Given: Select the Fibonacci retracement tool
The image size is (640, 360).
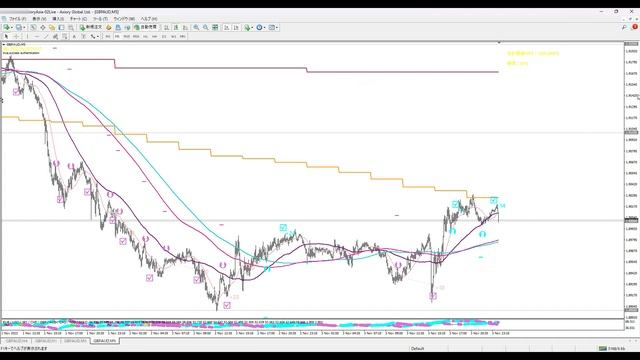Looking at the screenshot, I should [64, 36].
